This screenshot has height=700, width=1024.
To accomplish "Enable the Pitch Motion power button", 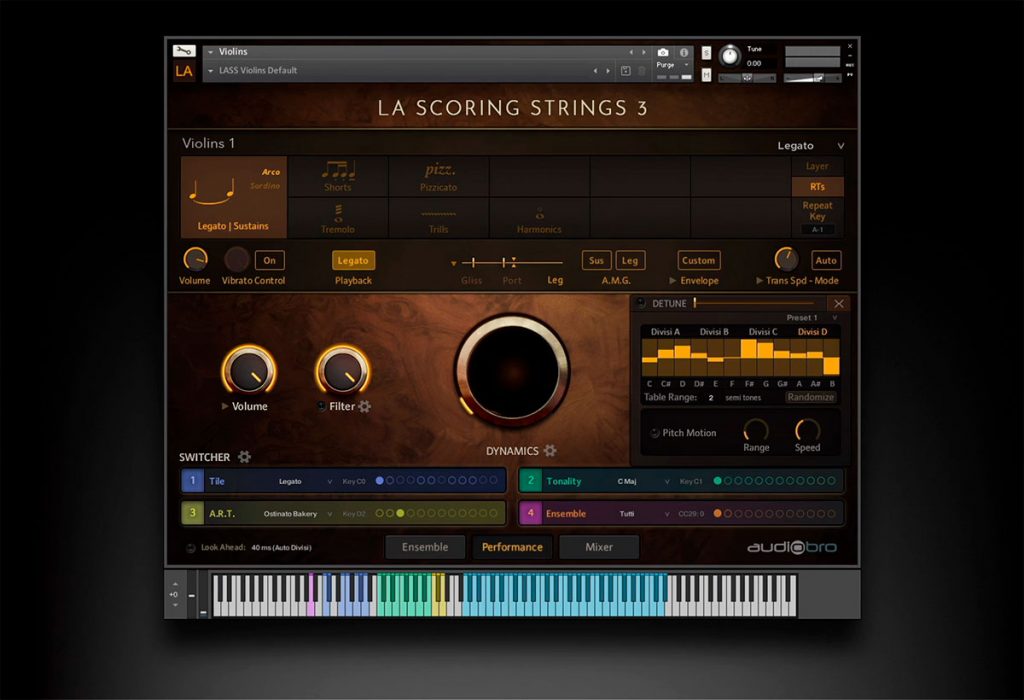I will pyautogui.click(x=654, y=433).
